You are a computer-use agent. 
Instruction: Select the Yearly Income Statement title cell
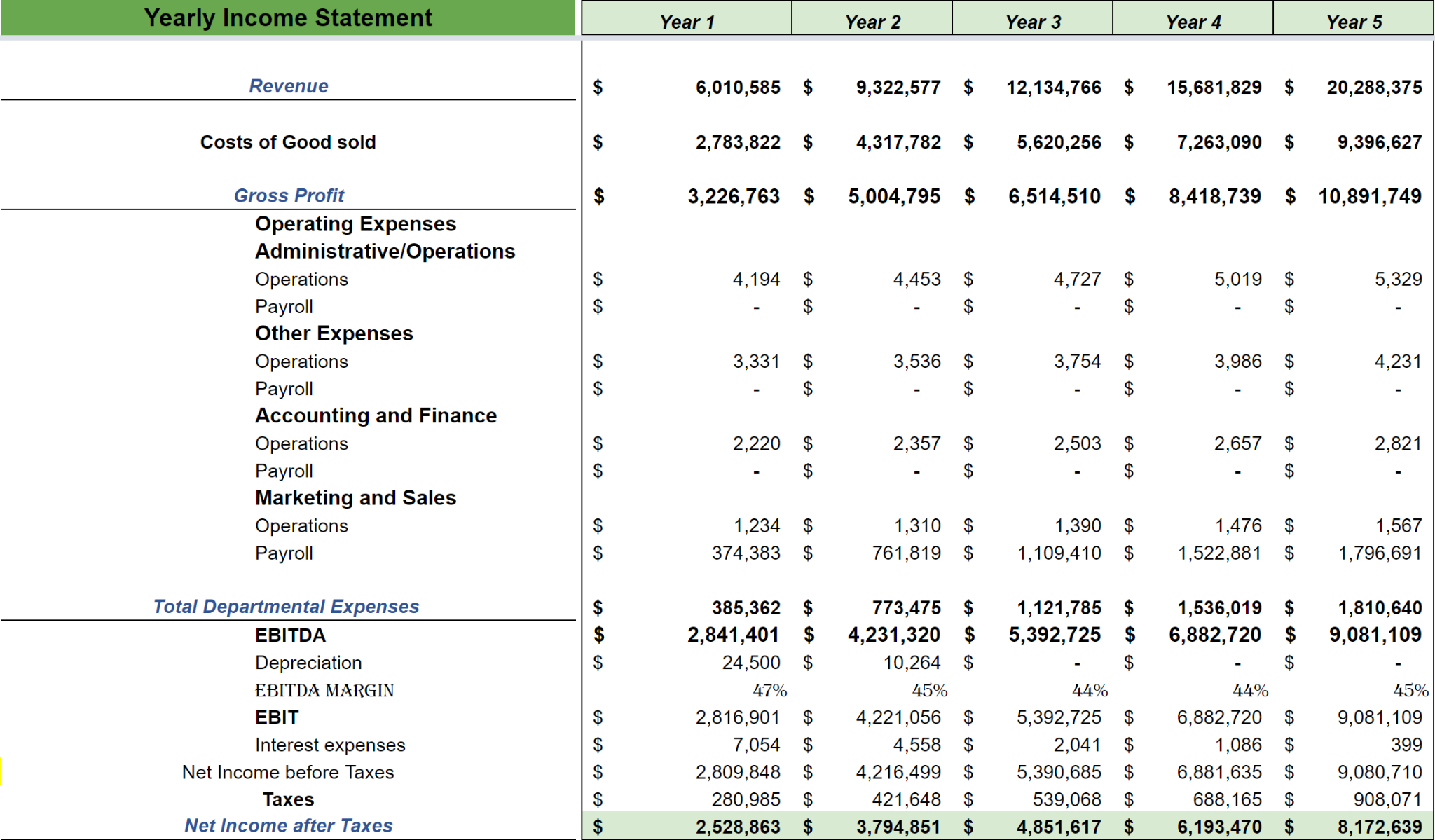288,18
